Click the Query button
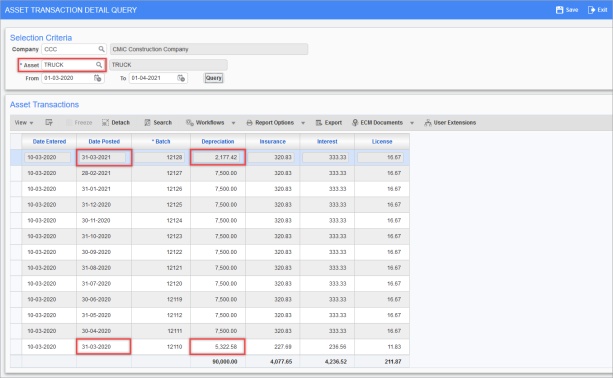This screenshot has width=613, height=378. click(x=213, y=78)
